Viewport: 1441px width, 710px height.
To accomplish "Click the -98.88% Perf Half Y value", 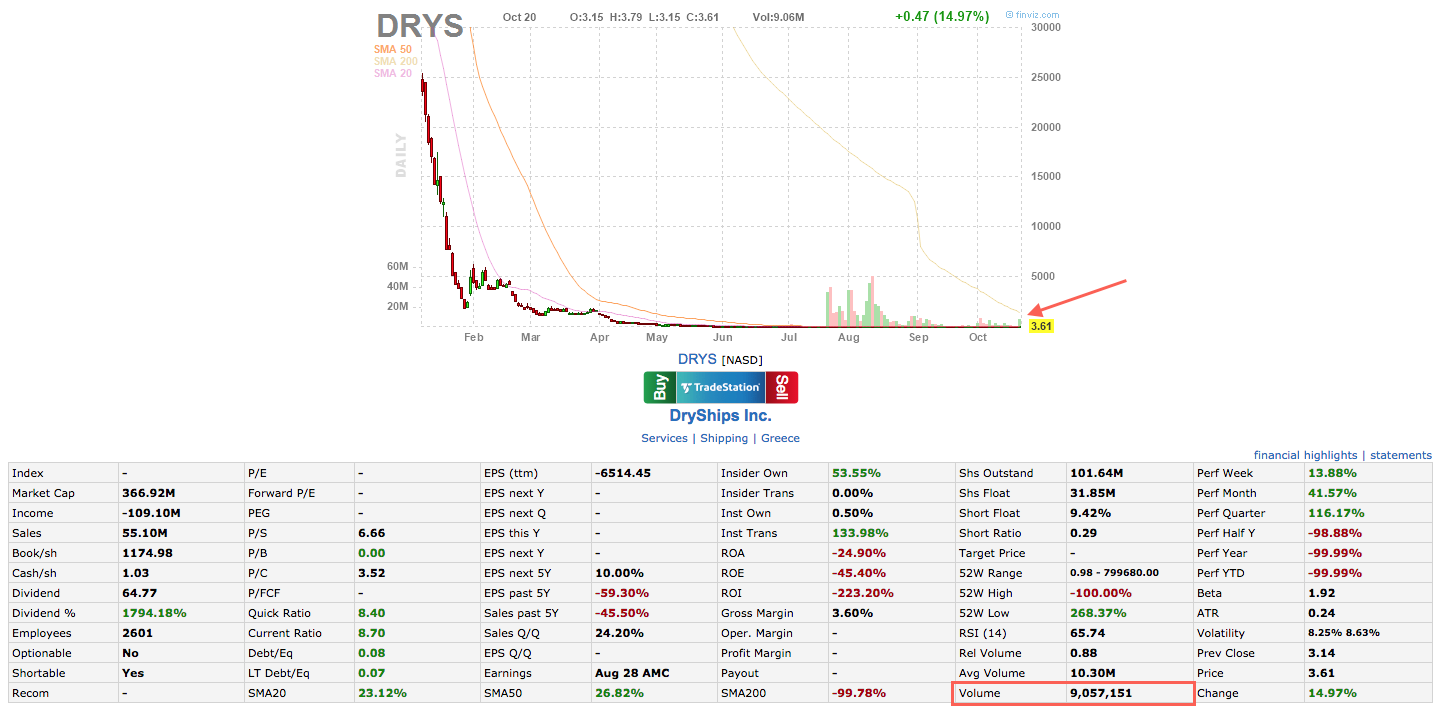I will click(x=1335, y=533).
